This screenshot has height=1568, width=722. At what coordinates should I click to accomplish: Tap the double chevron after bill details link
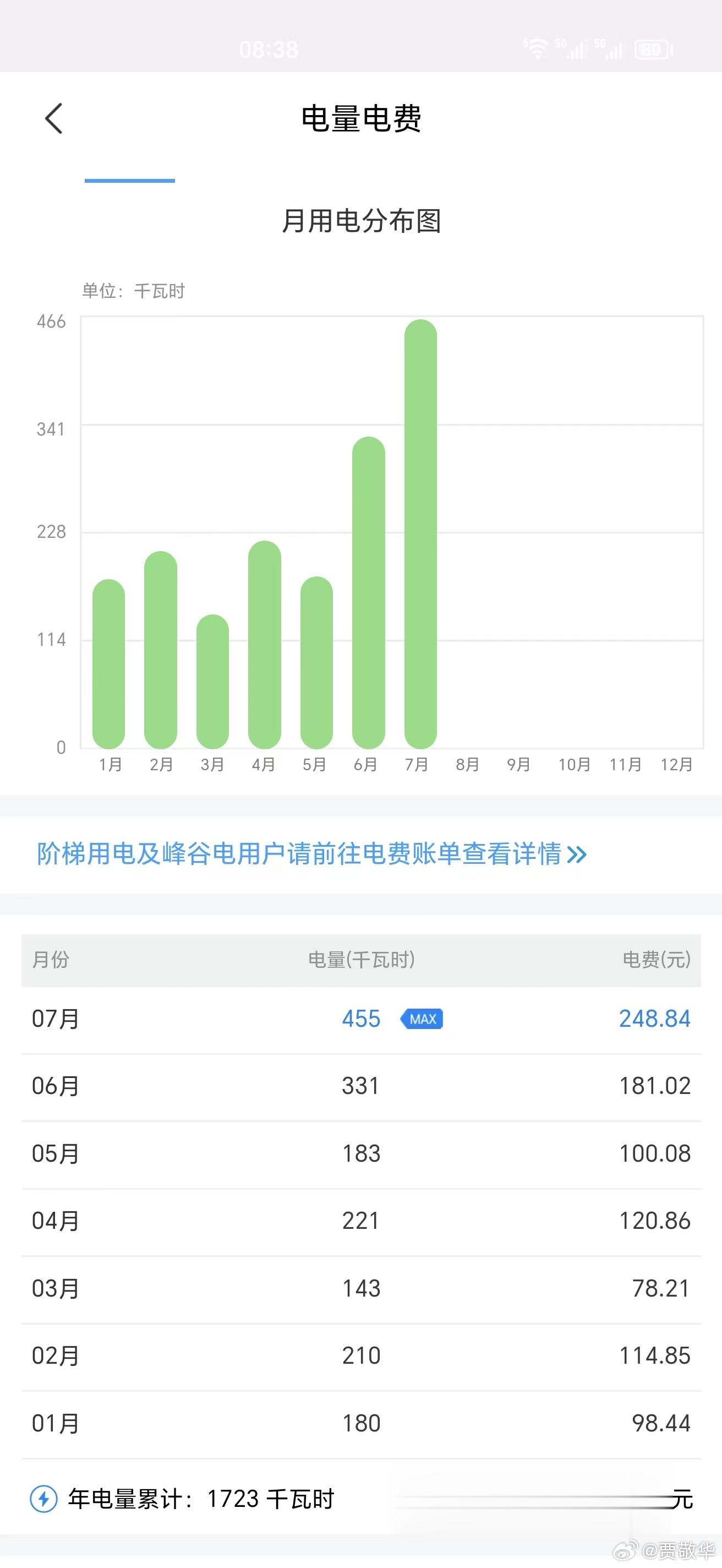pyautogui.click(x=576, y=854)
